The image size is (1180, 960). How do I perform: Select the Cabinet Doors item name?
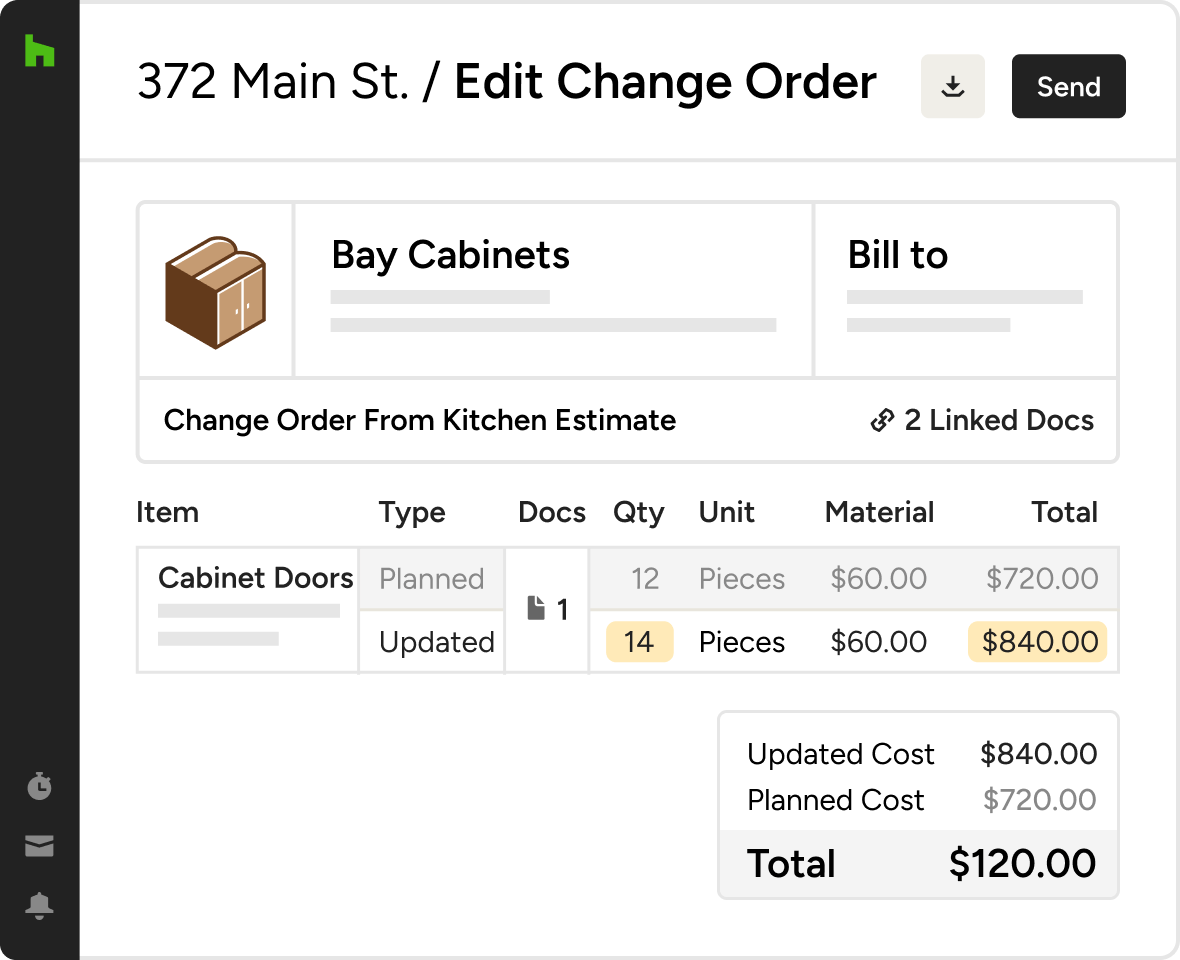[256, 578]
